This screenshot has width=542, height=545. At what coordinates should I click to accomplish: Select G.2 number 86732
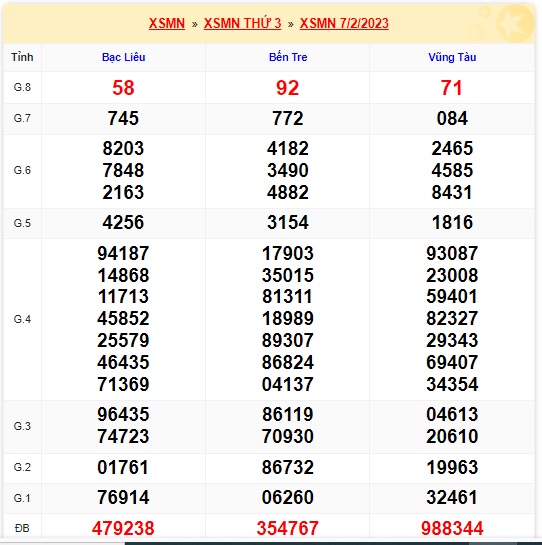tap(288, 467)
